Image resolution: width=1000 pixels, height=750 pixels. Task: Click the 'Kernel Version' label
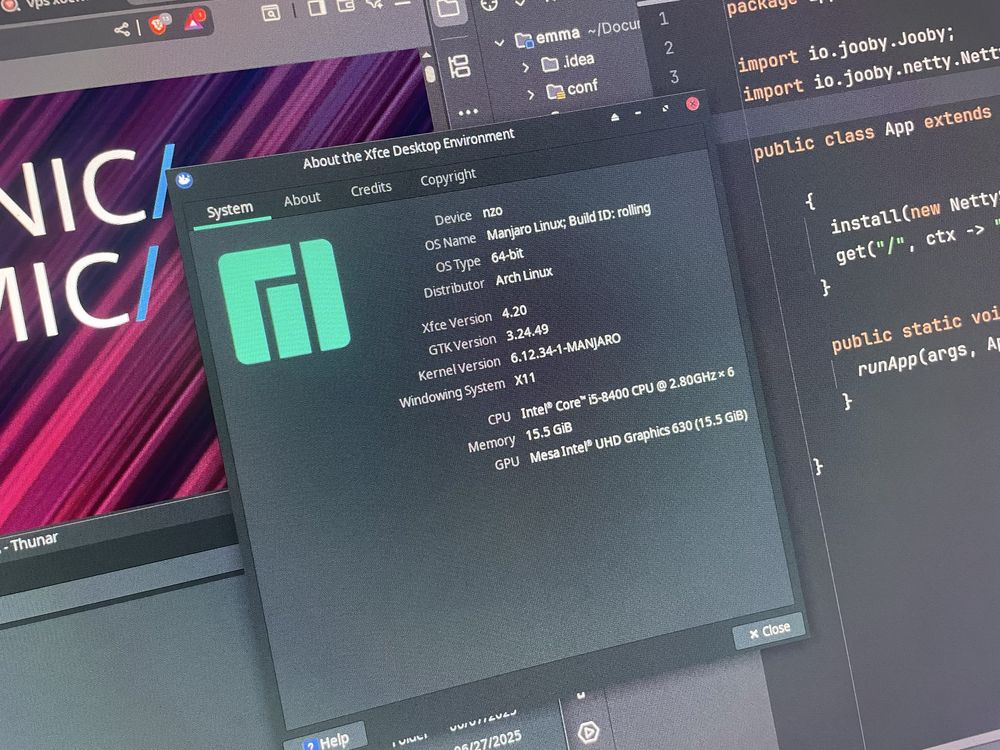point(459,368)
